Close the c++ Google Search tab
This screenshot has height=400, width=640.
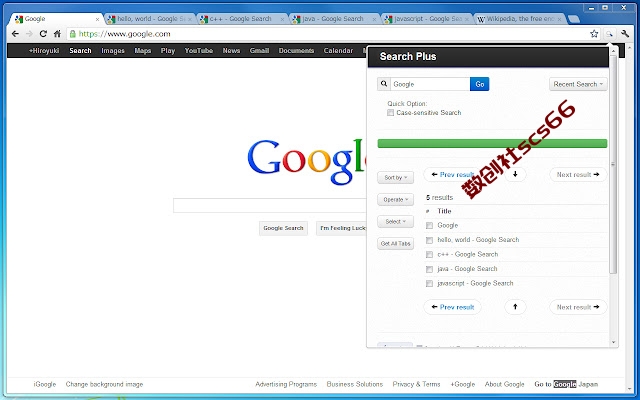[x=282, y=19]
